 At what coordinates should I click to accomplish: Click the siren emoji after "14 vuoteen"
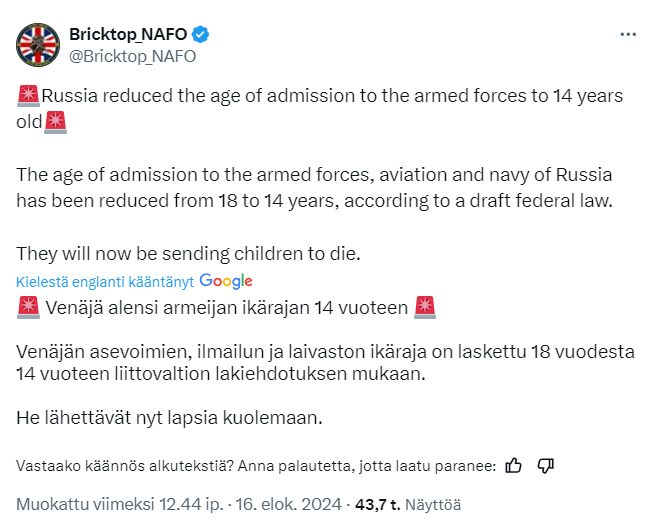click(x=425, y=307)
